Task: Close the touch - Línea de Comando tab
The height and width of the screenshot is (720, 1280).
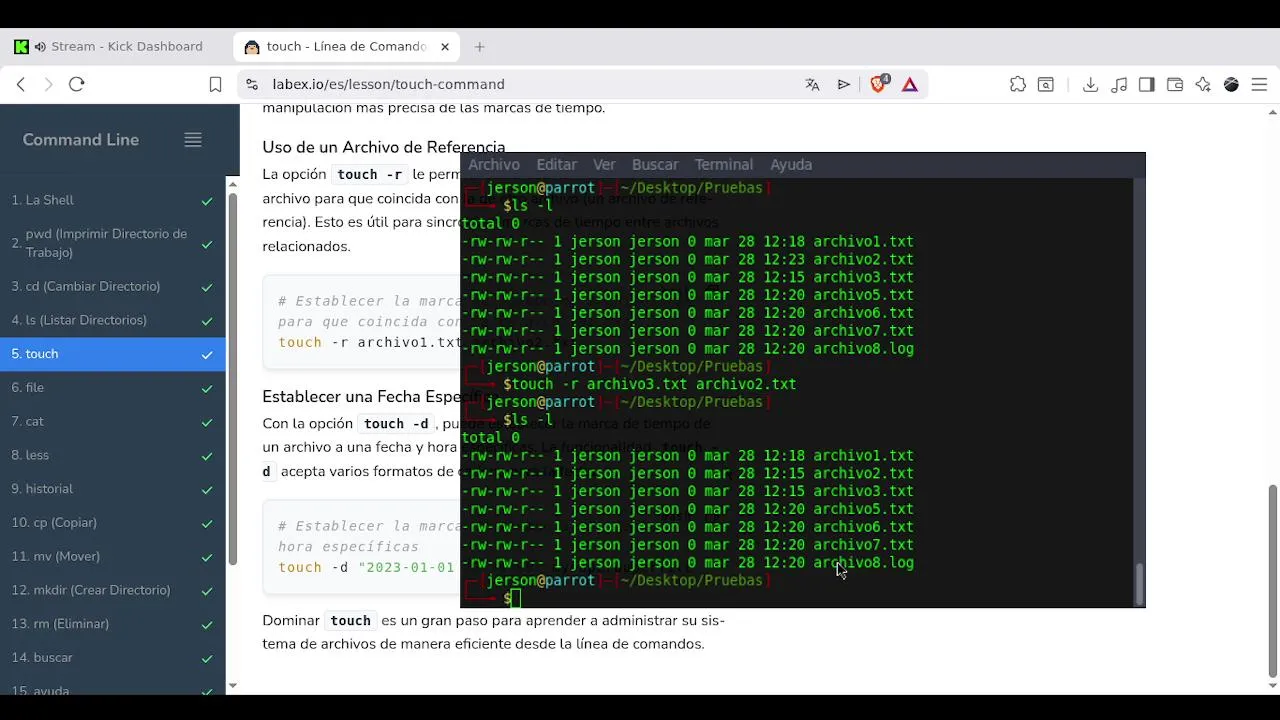Action: (445, 47)
